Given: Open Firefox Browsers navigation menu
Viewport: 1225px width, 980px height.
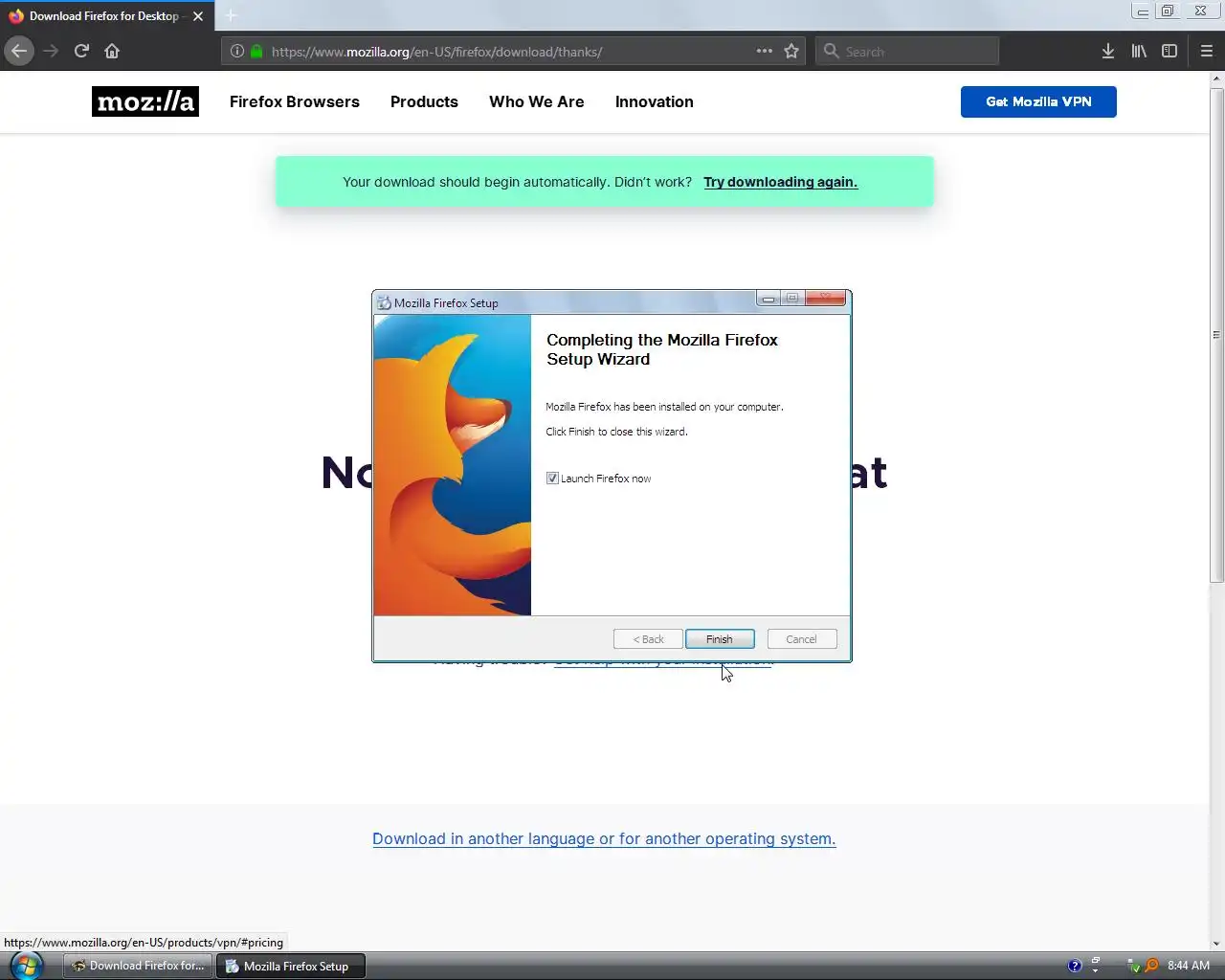Looking at the screenshot, I should 295,101.
